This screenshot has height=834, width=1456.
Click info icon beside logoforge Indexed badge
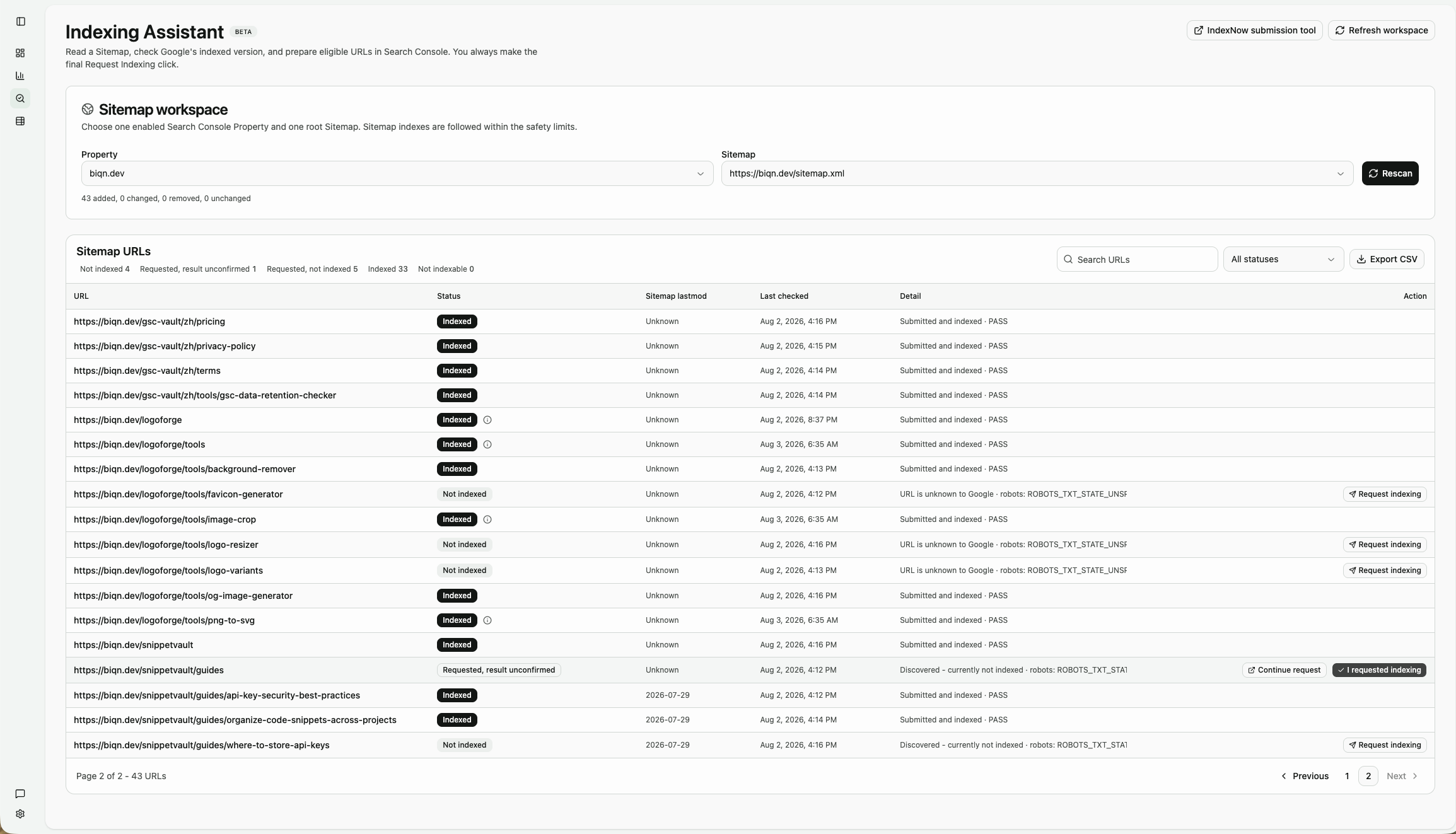tap(487, 420)
